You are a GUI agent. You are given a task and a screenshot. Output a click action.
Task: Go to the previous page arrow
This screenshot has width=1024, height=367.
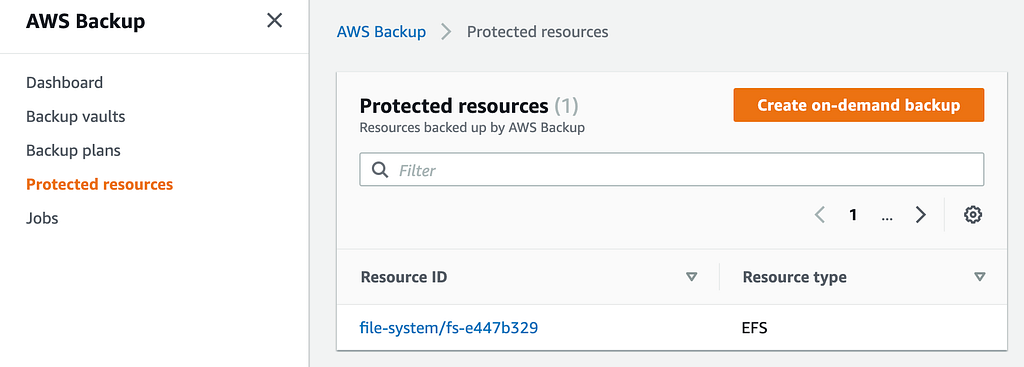[x=820, y=215]
